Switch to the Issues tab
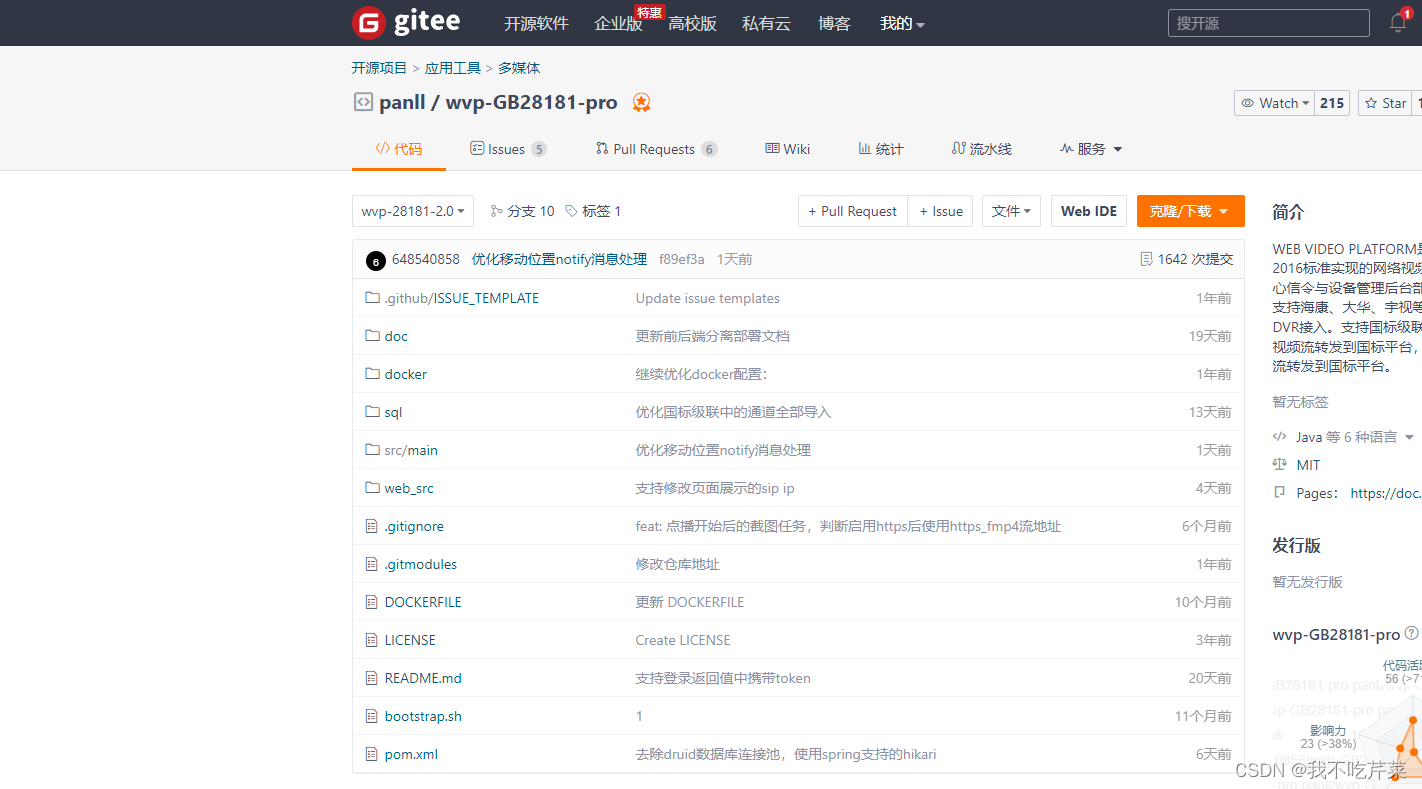This screenshot has height=789, width=1422. tap(508, 149)
